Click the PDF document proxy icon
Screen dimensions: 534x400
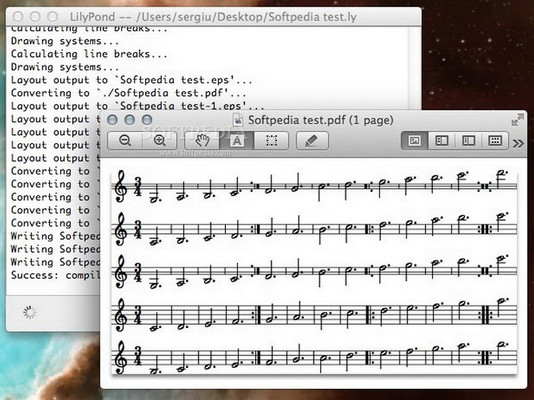[x=237, y=120]
